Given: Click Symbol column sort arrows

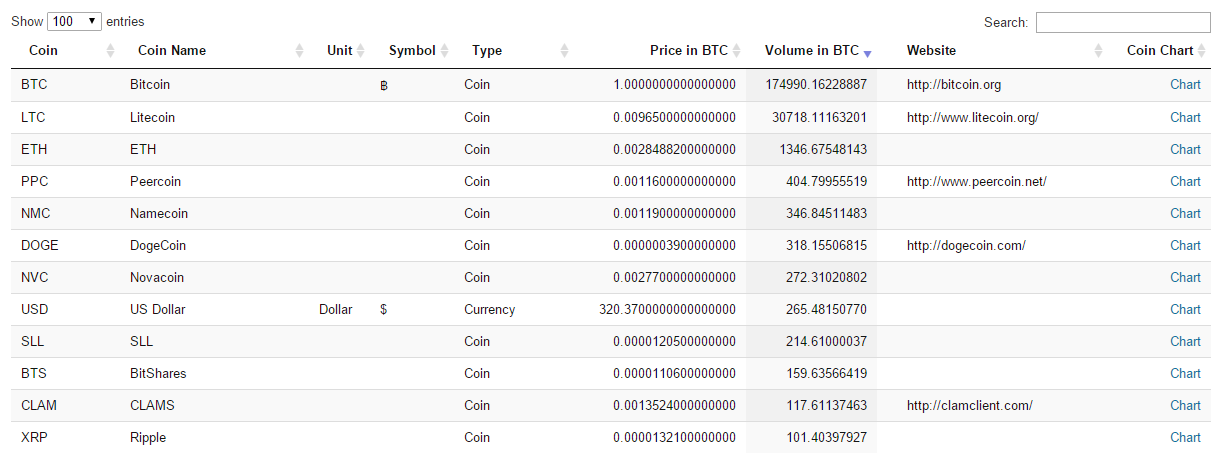Looking at the screenshot, I should (x=445, y=50).
